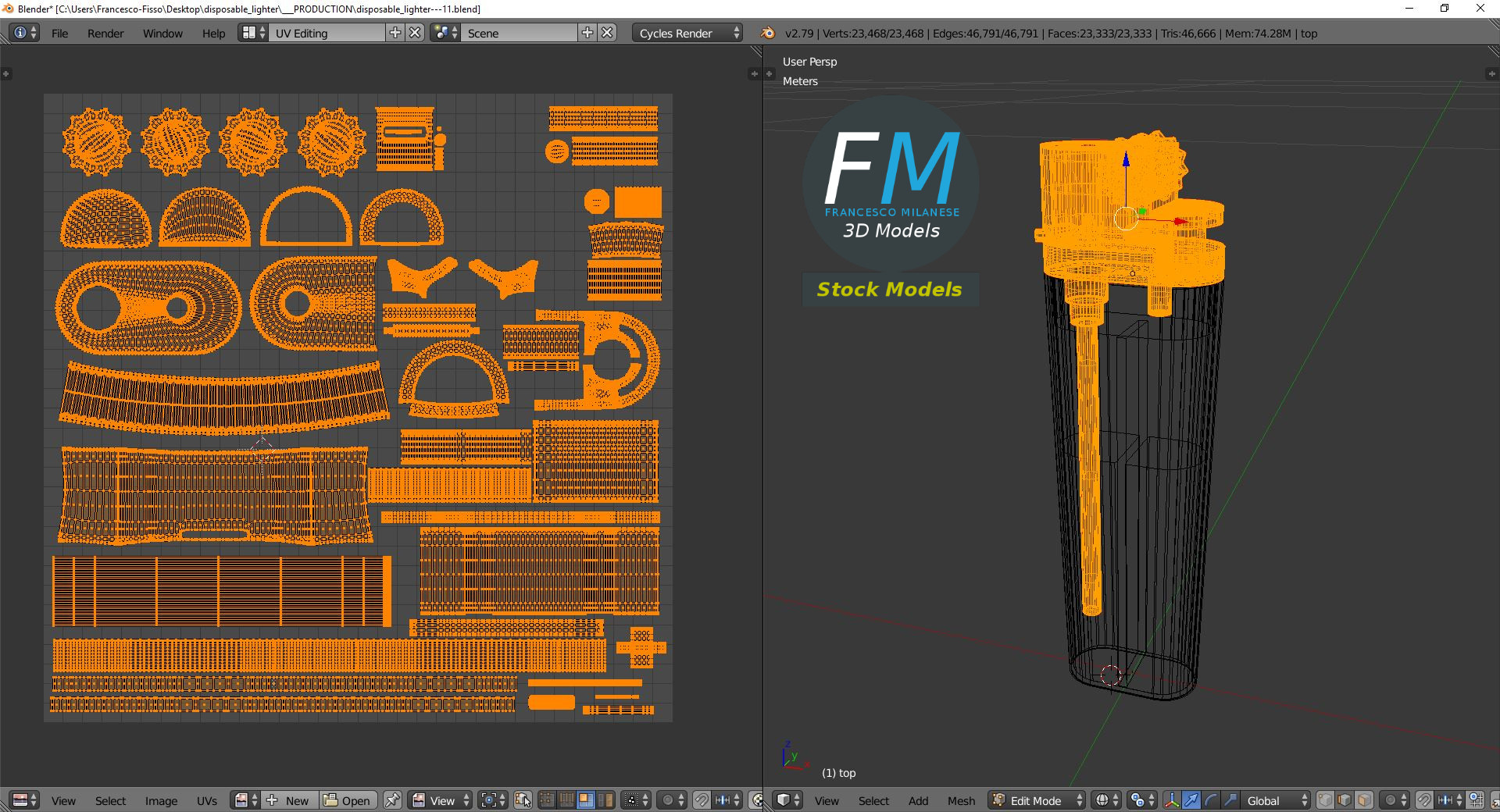1500x812 pixels.
Task: Open the Info editor type selector
Action: point(24,33)
